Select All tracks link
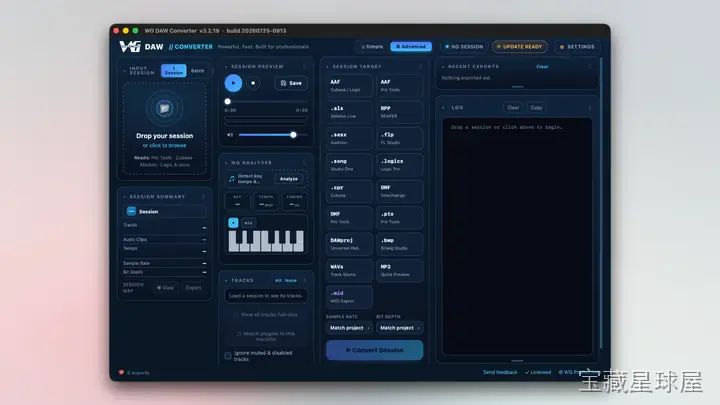The image size is (720, 405). click(278, 280)
